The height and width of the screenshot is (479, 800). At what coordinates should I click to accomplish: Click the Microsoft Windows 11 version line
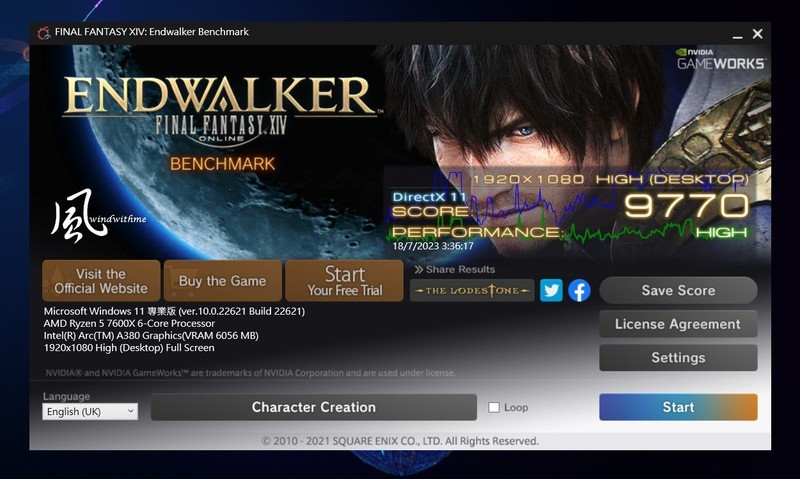(174, 311)
